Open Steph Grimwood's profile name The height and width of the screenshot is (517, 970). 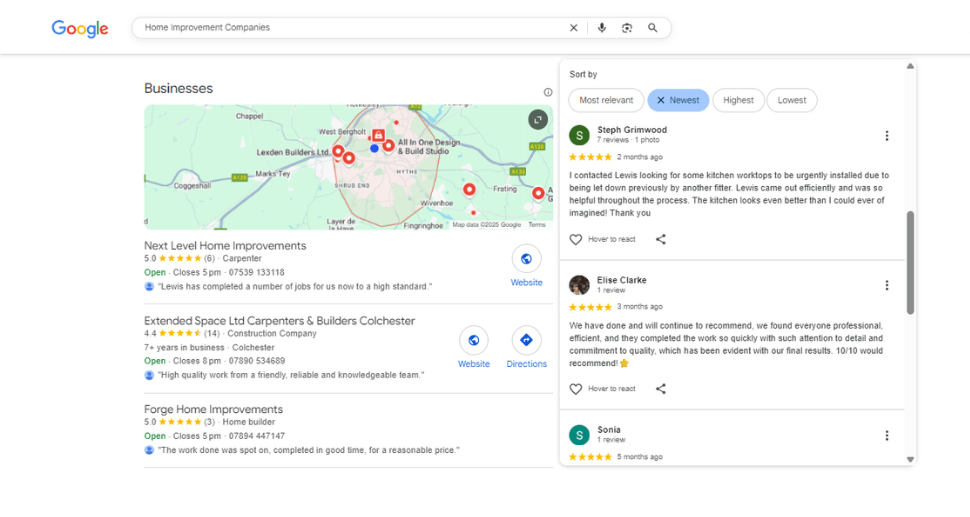(632, 130)
